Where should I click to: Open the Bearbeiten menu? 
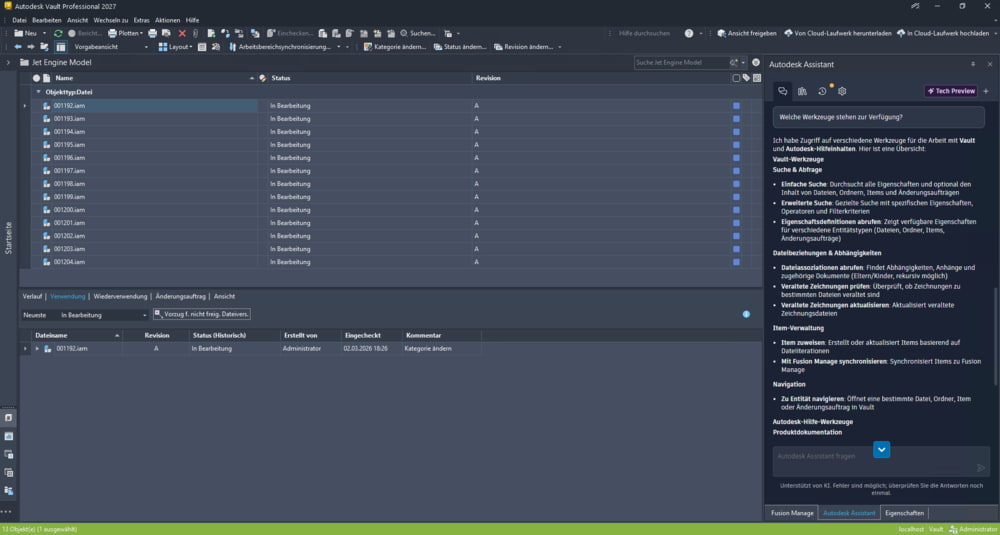(x=47, y=20)
